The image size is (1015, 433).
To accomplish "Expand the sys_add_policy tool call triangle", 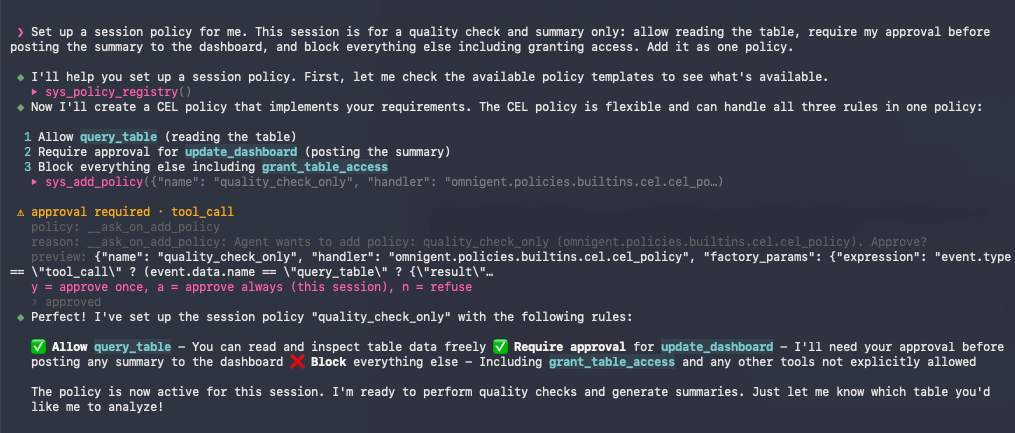I will pyautogui.click(x=35, y=183).
